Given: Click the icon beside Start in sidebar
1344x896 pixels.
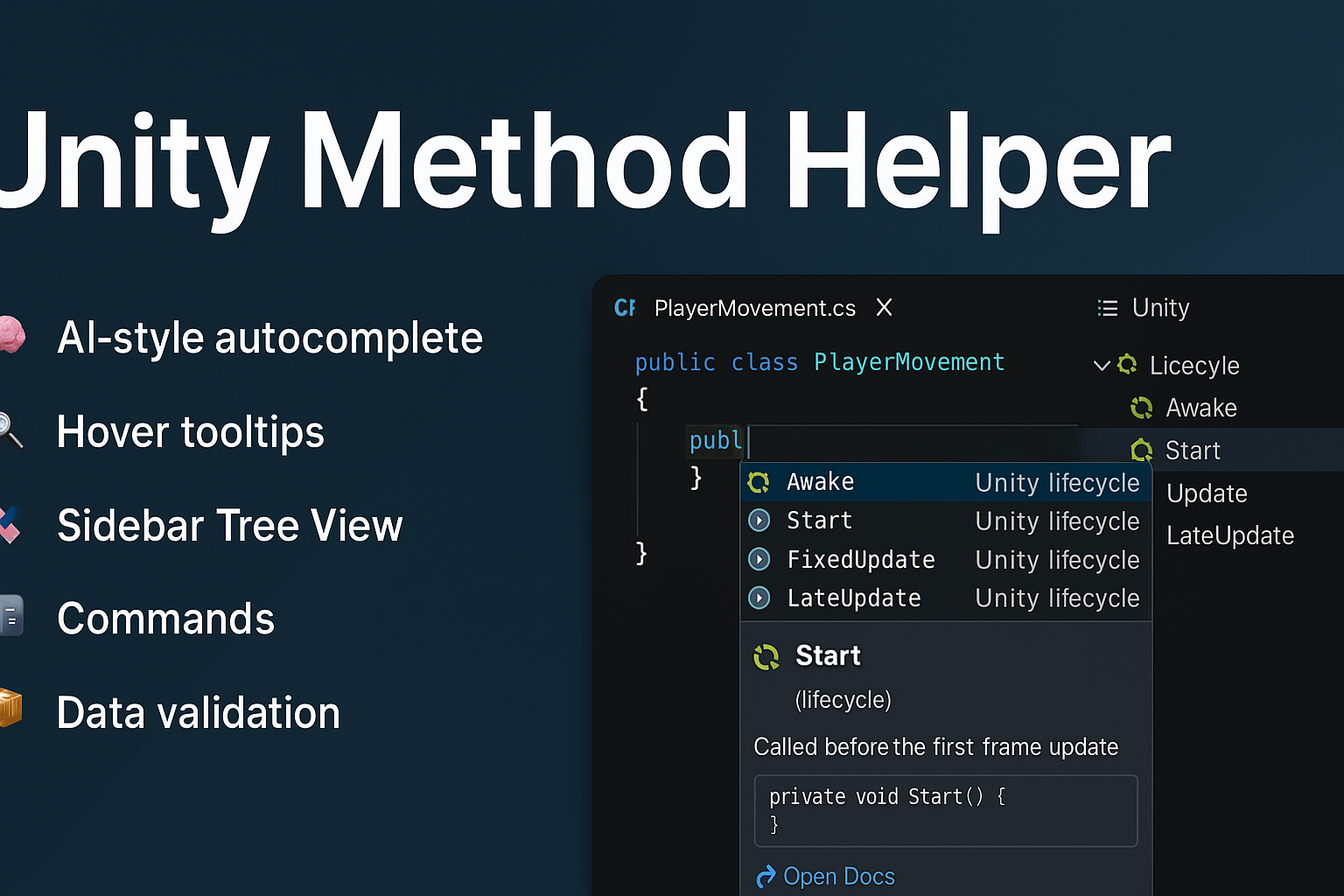Looking at the screenshot, I should click(x=1142, y=451).
